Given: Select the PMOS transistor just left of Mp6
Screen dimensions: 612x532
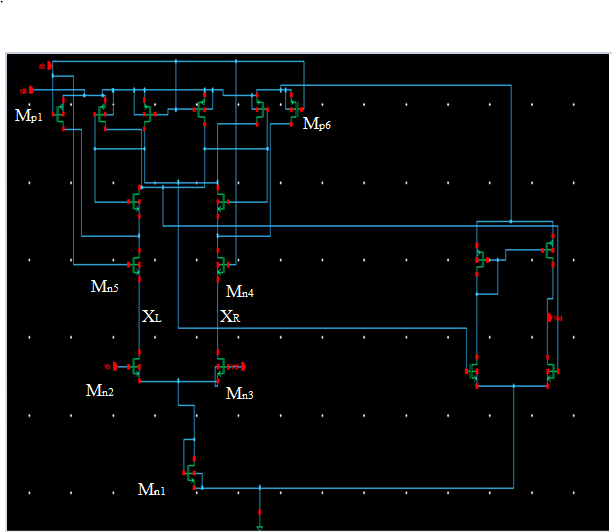Looking at the screenshot, I should [x=261, y=110].
